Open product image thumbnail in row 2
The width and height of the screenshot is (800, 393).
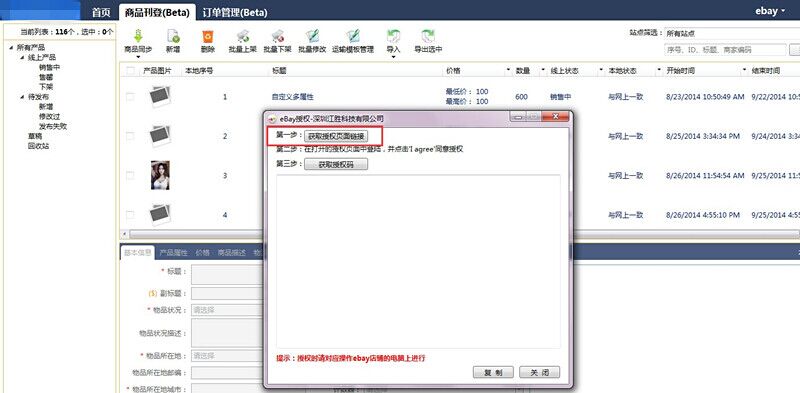[160, 136]
